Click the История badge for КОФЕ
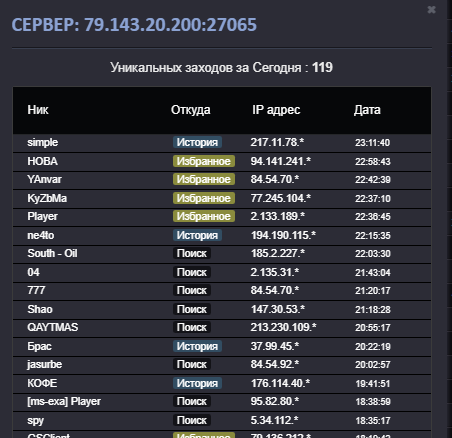This screenshot has width=452, height=438. [x=197, y=383]
